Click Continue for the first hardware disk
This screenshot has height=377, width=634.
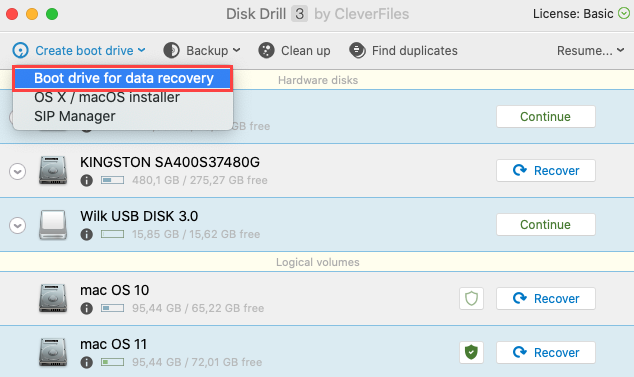tap(545, 116)
